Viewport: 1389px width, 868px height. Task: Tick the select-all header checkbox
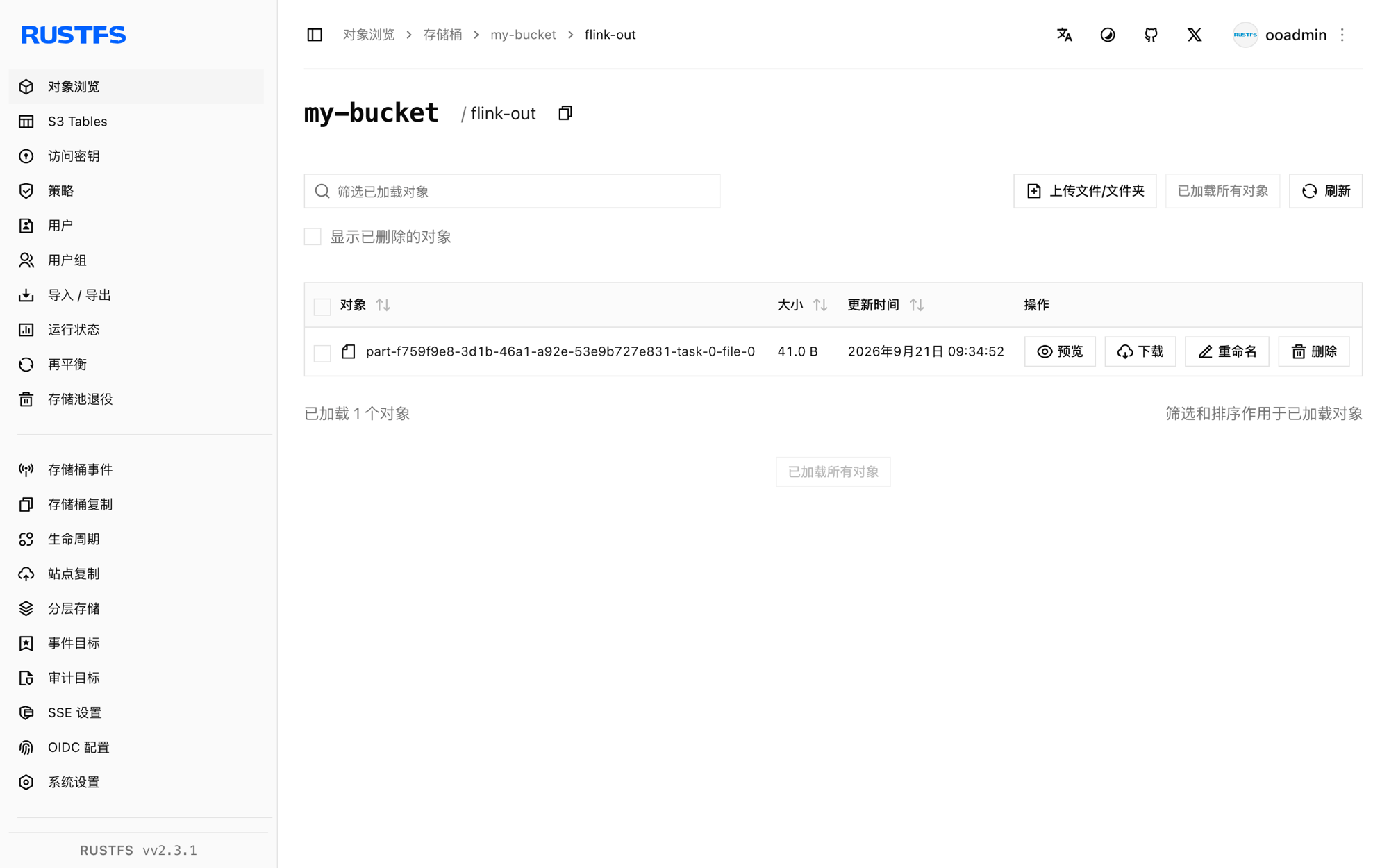pos(322,306)
